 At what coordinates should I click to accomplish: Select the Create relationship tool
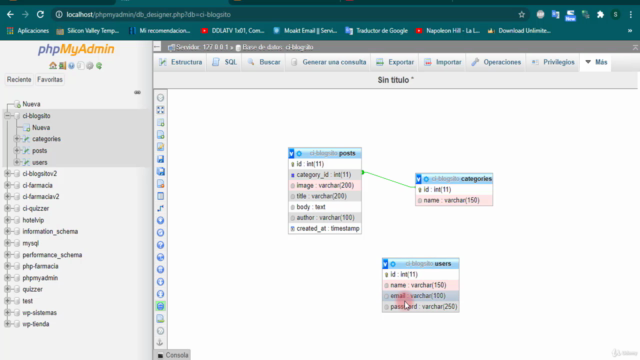click(160, 208)
